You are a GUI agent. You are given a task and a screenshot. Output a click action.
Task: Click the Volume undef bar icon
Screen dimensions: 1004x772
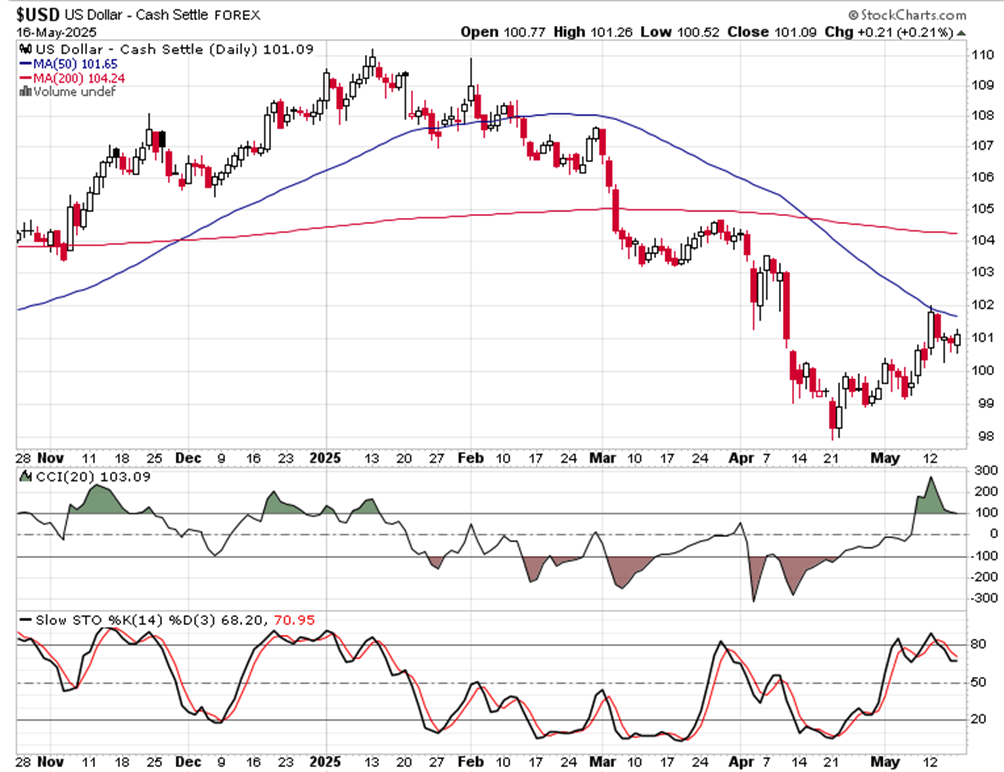(x=26, y=92)
